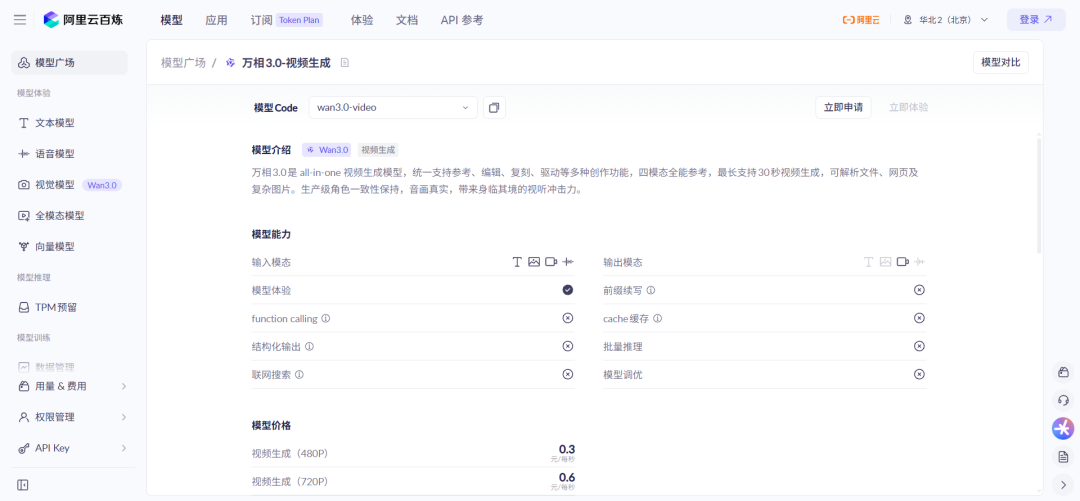Click the 登录 button

pos(1036,20)
